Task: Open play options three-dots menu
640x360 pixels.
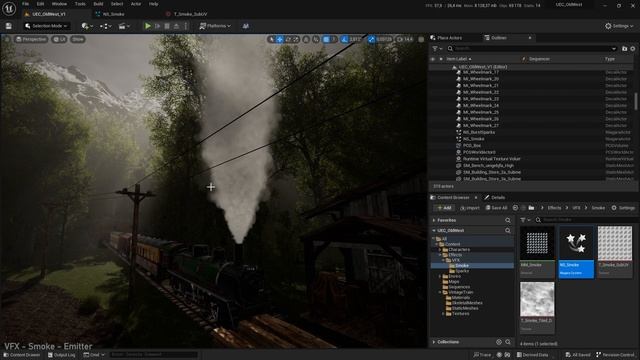Action: (x=186, y=26)
